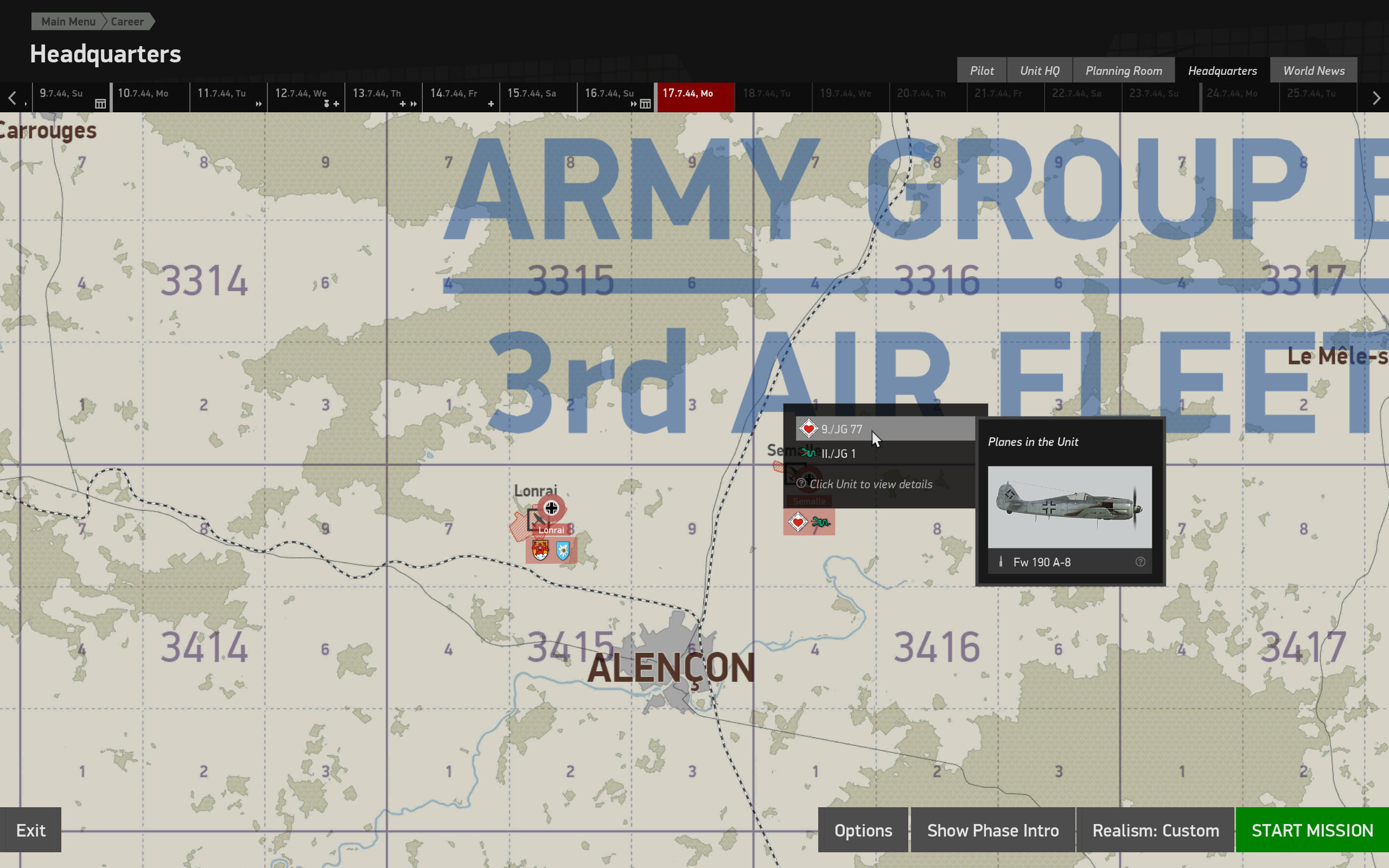Click the green dragon emblem below Semalle
The width and height of the screenshot is (1389, 868).
821,522
